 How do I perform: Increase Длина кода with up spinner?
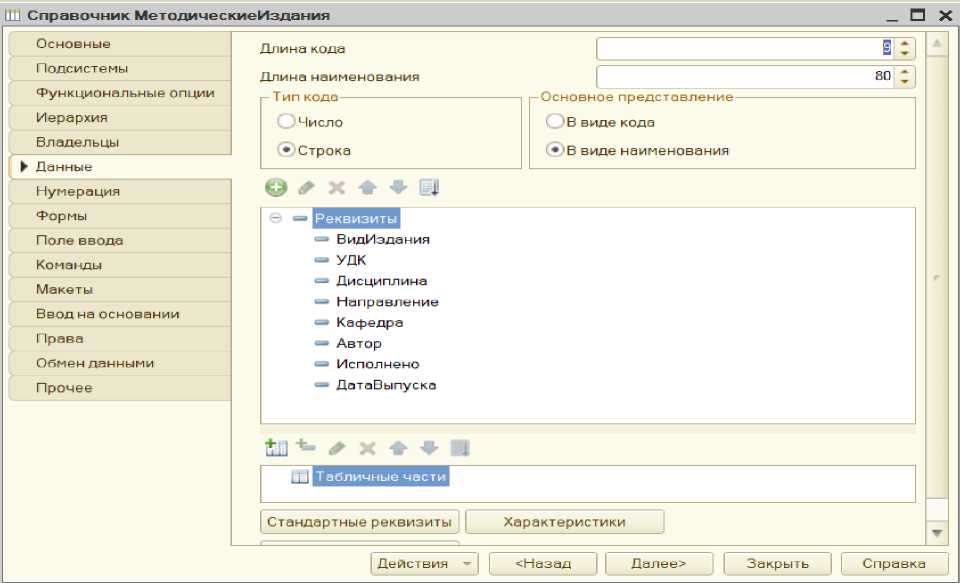(x=905, y=43)
